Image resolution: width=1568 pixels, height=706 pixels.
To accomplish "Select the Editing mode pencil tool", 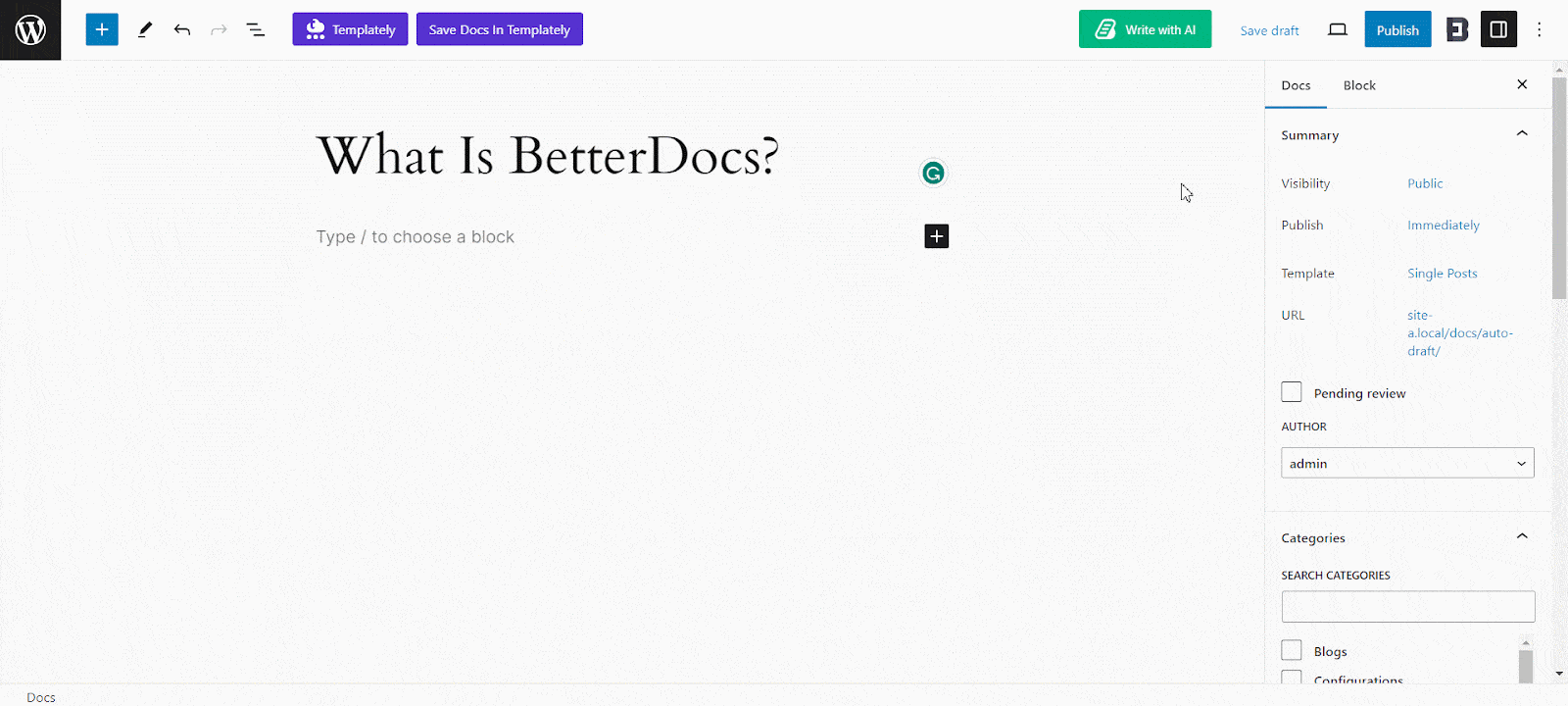I will [x=144, y=29].
